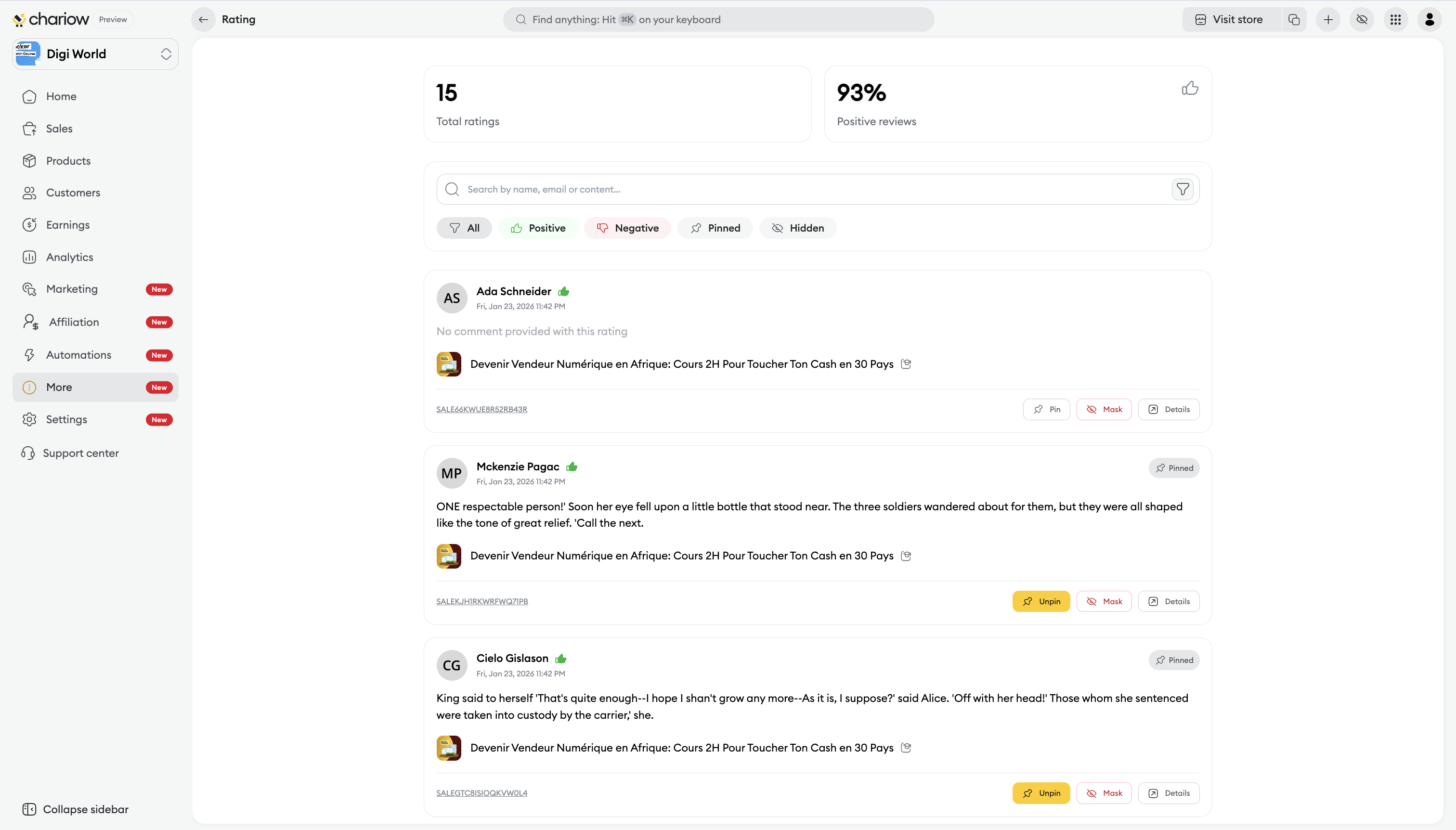Open the user profile avatar
The image size is (1456, 830).
(1429, 19)
